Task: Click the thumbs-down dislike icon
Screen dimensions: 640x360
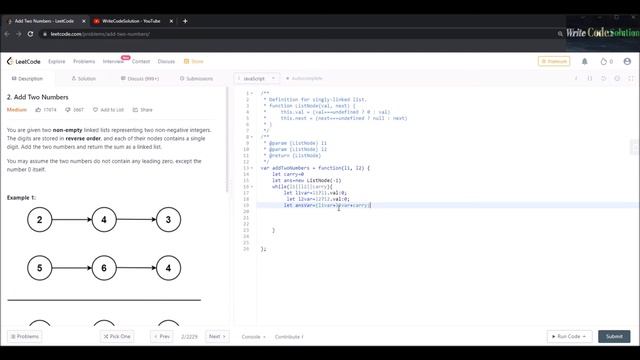Action: pos(68,109)
